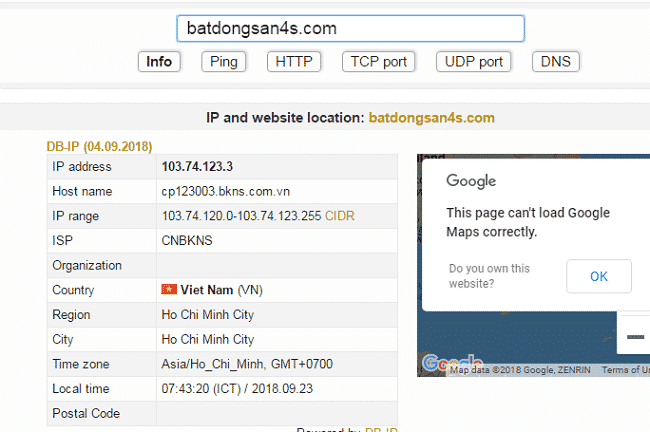Click the Region value Ho Chi Minh City

[208, 315]
